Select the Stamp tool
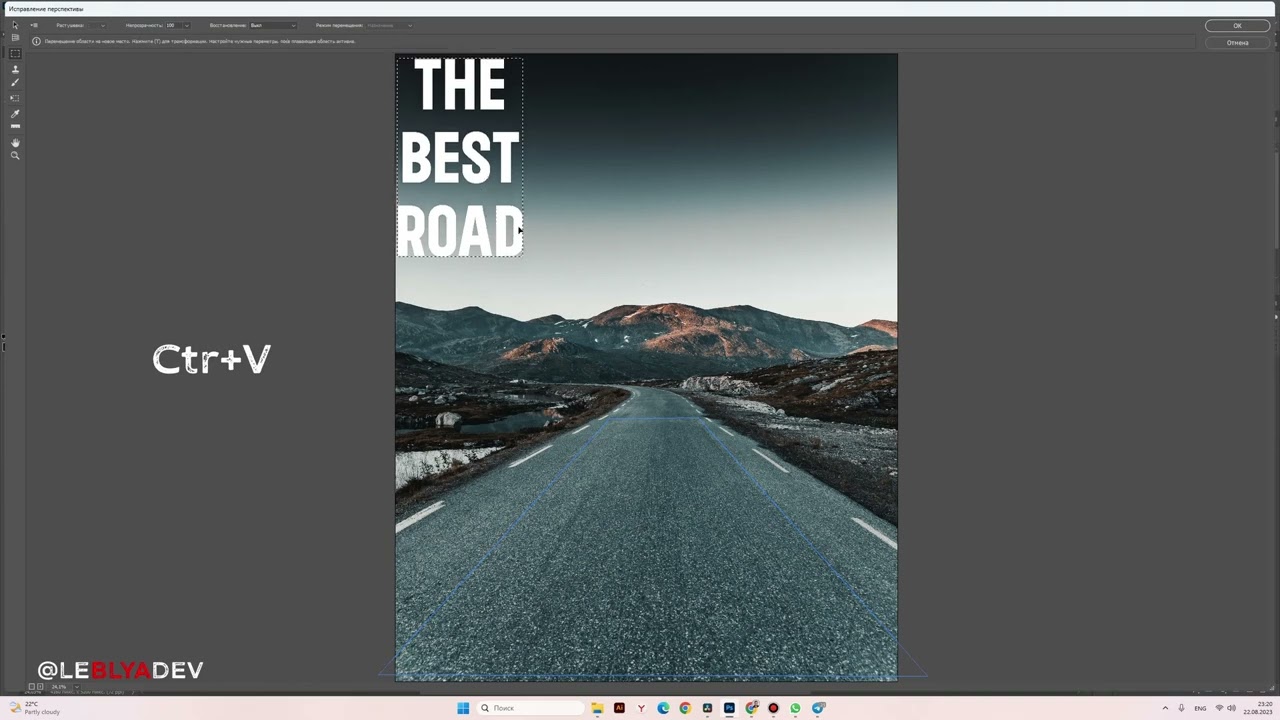 pos(15,69)
